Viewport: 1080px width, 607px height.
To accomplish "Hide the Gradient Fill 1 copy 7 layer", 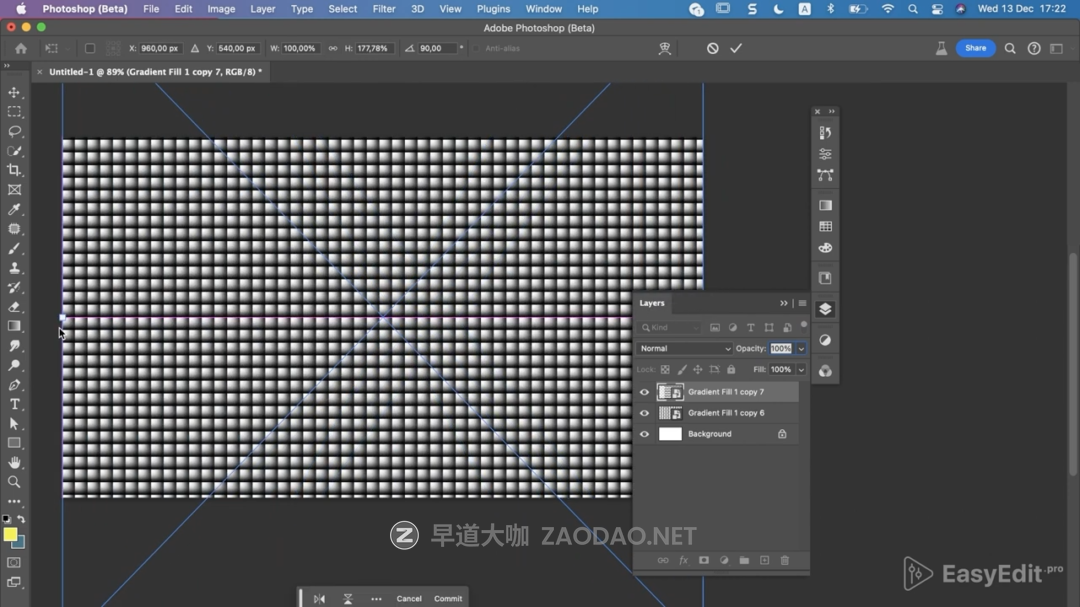I will 644,392.
